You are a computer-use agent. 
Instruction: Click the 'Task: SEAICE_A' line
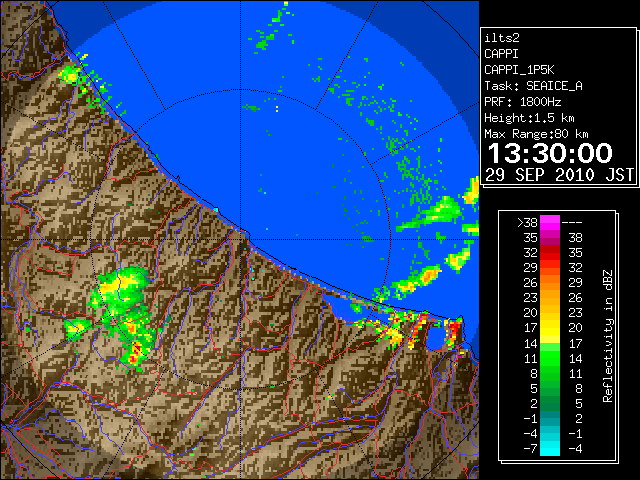[x=533, y=86]
